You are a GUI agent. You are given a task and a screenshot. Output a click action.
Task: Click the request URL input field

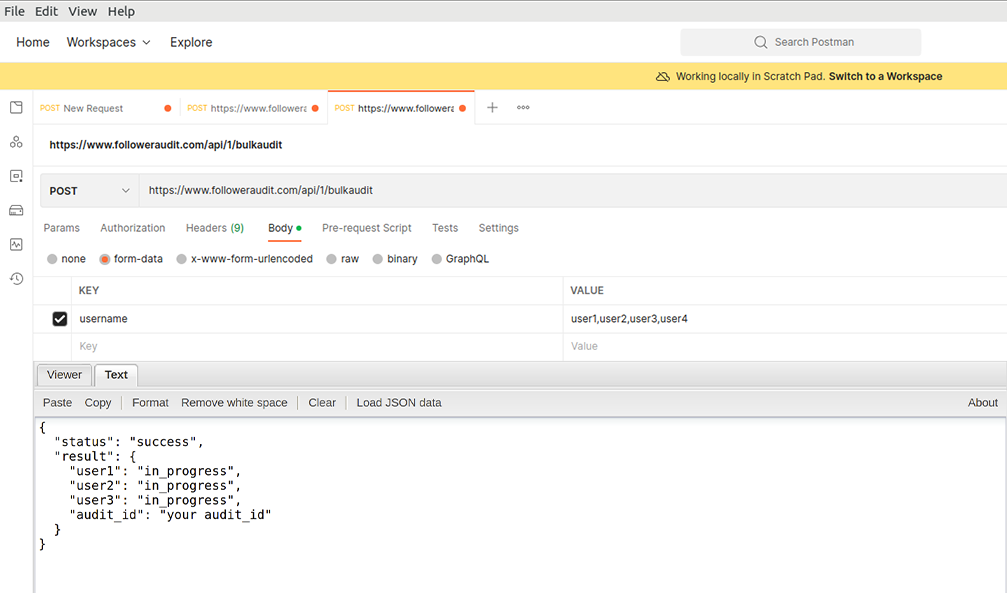tap(573, 191)
